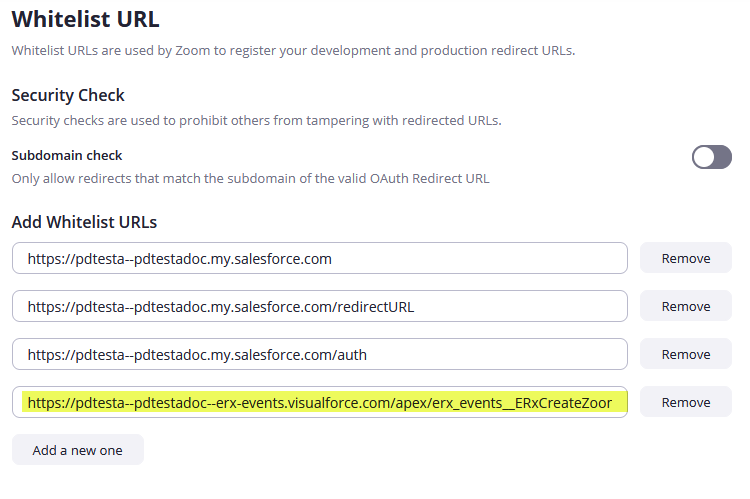Enable the Subdomain check toggle
Image resolution: width=750 pixels, height=499 pixels.
[x=711, y=157]
